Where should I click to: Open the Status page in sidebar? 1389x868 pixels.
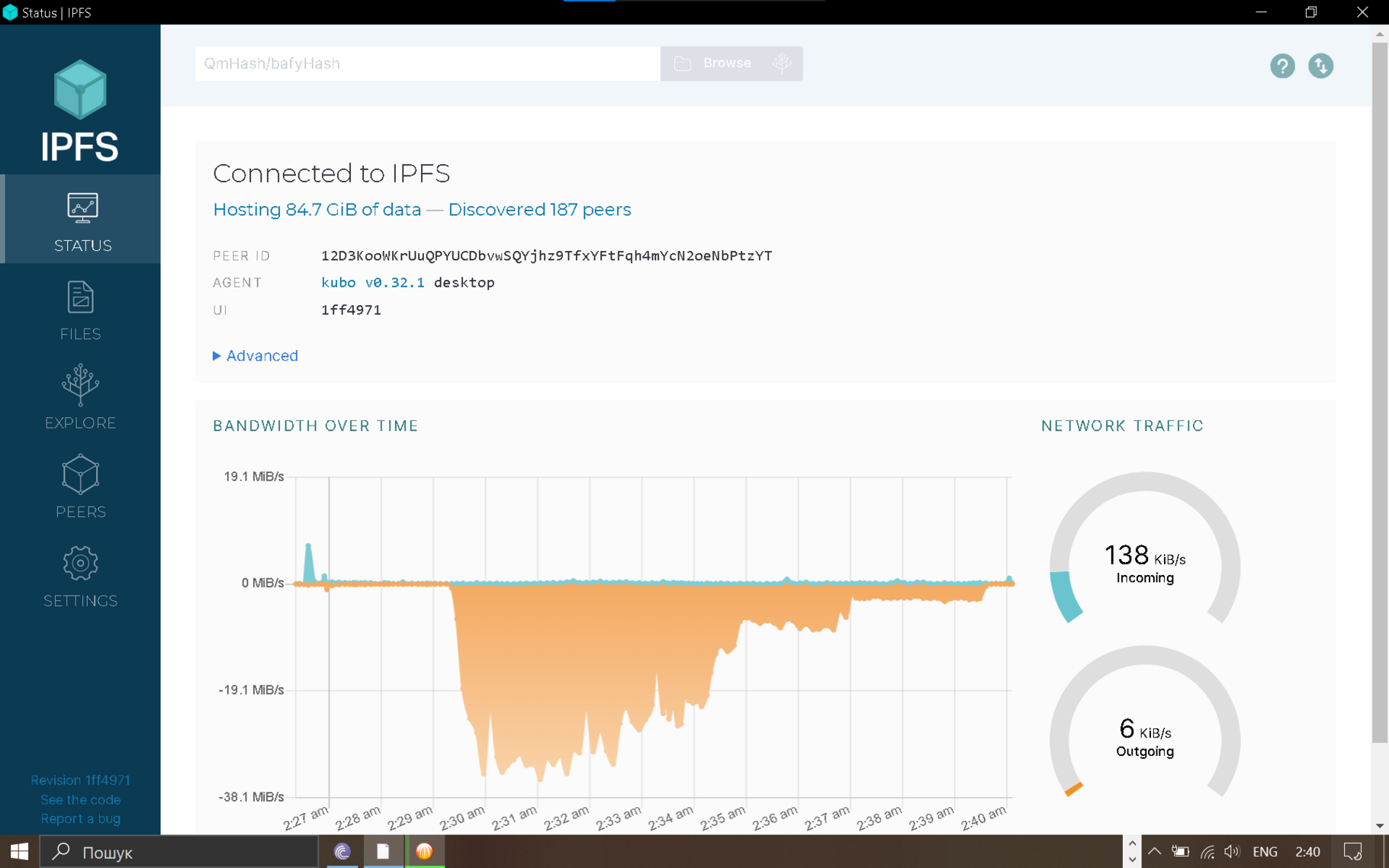(x=81, y=220)
